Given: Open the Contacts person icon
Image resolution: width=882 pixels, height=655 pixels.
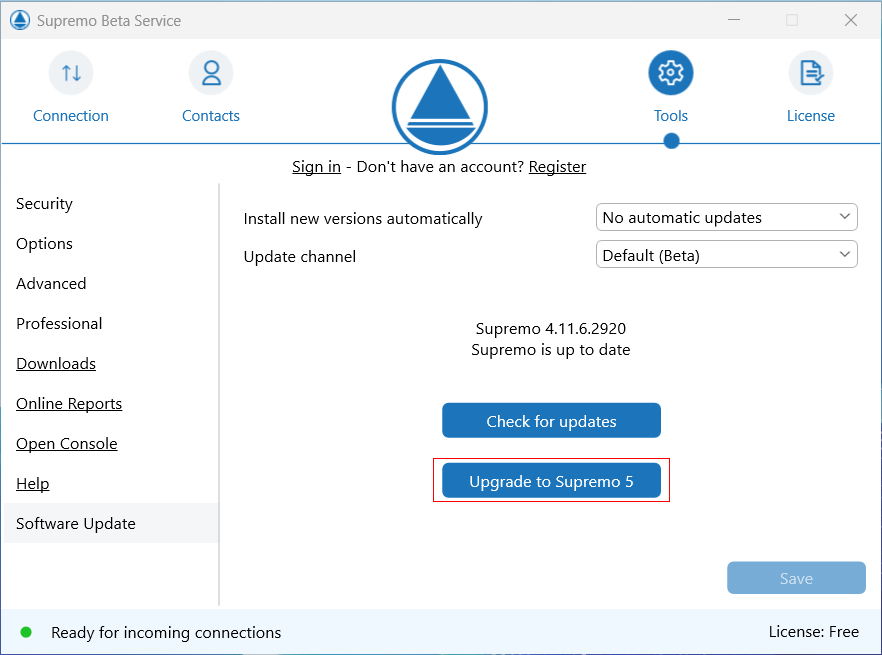Looking at the screenshot, I should coord(211,73).
